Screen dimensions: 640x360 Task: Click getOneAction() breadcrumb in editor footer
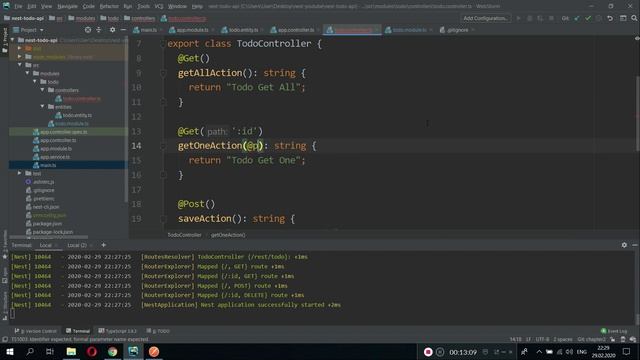(x=228, y=235)
